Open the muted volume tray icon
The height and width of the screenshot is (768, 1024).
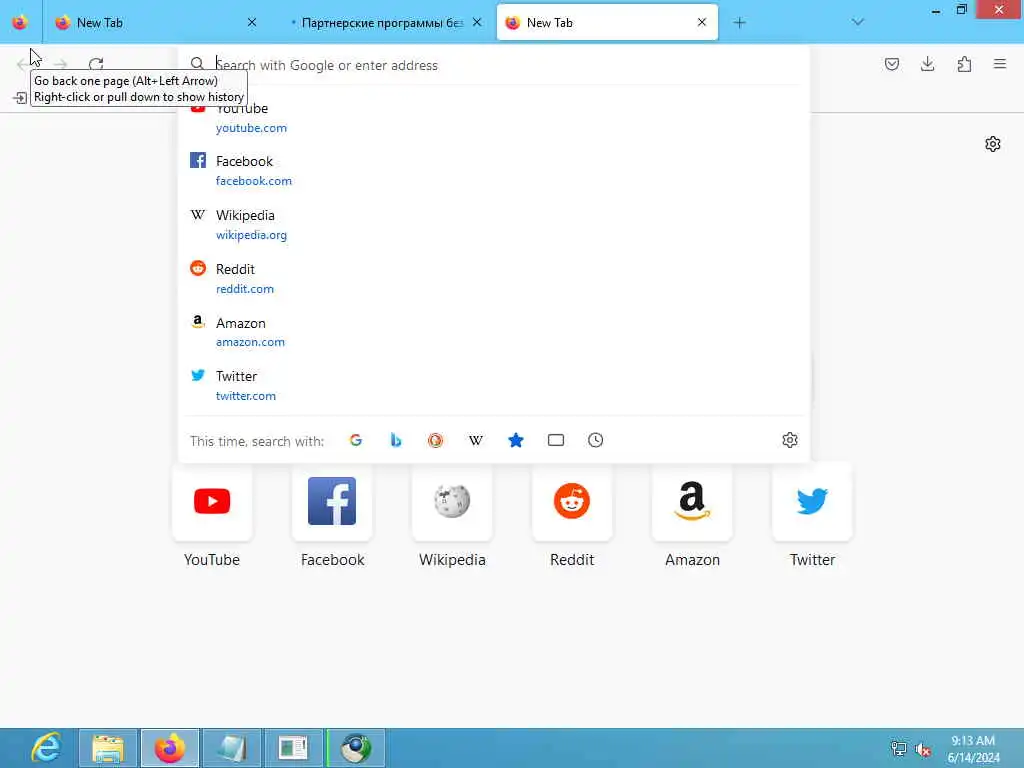point(923,749)
